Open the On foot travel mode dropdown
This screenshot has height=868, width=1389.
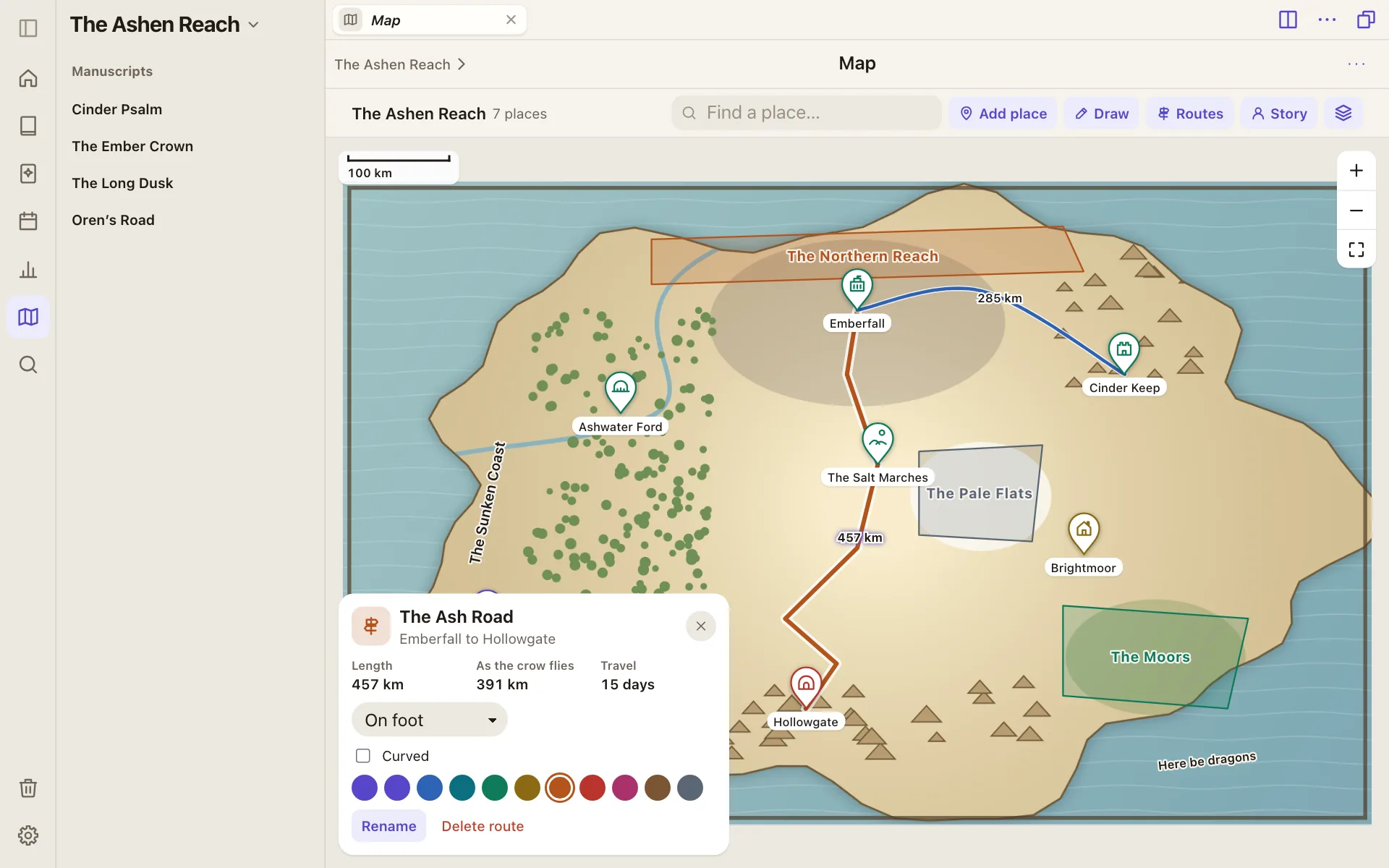point(430,720)
